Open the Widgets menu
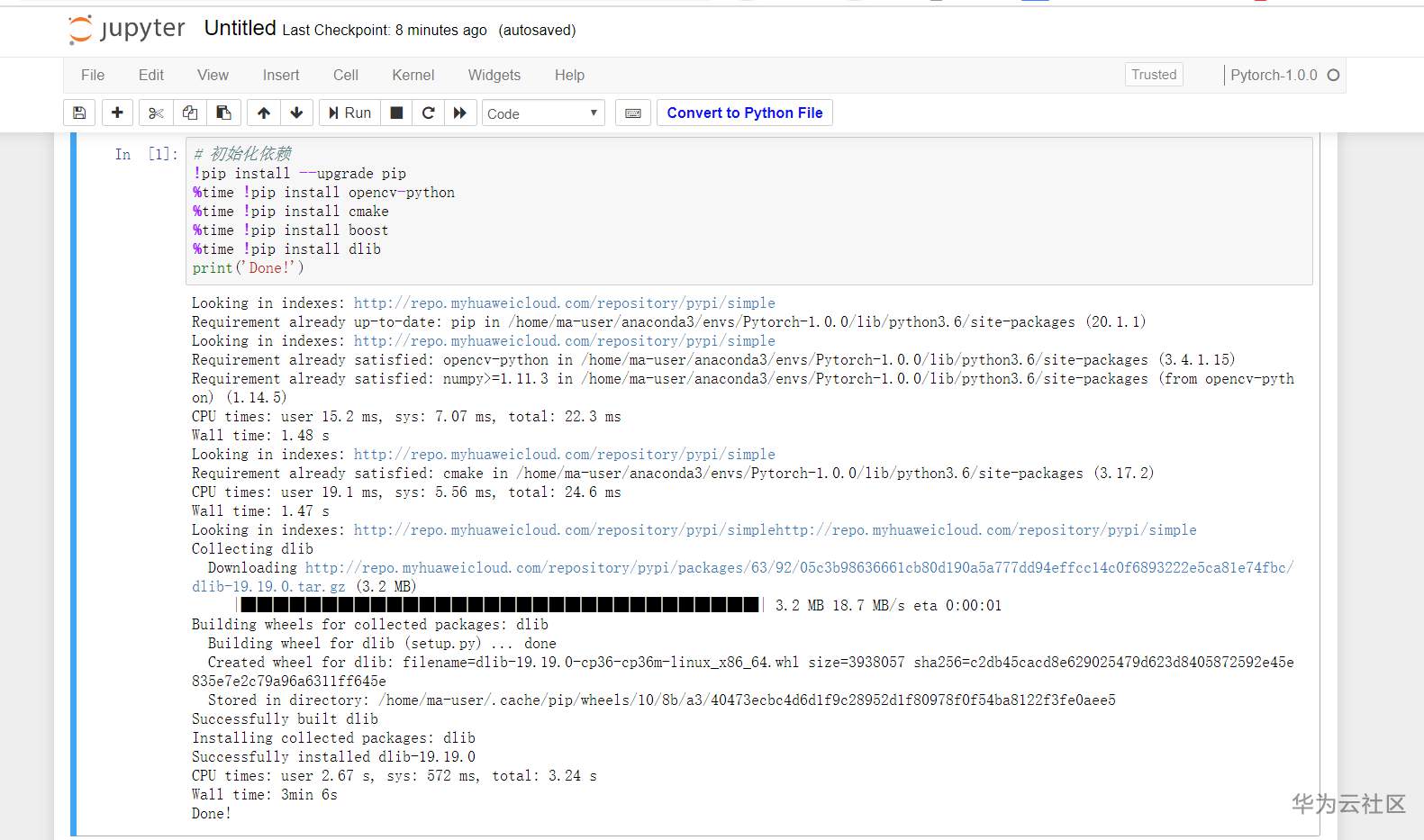This screenshot has width=1424, height=840. [494, 75]
